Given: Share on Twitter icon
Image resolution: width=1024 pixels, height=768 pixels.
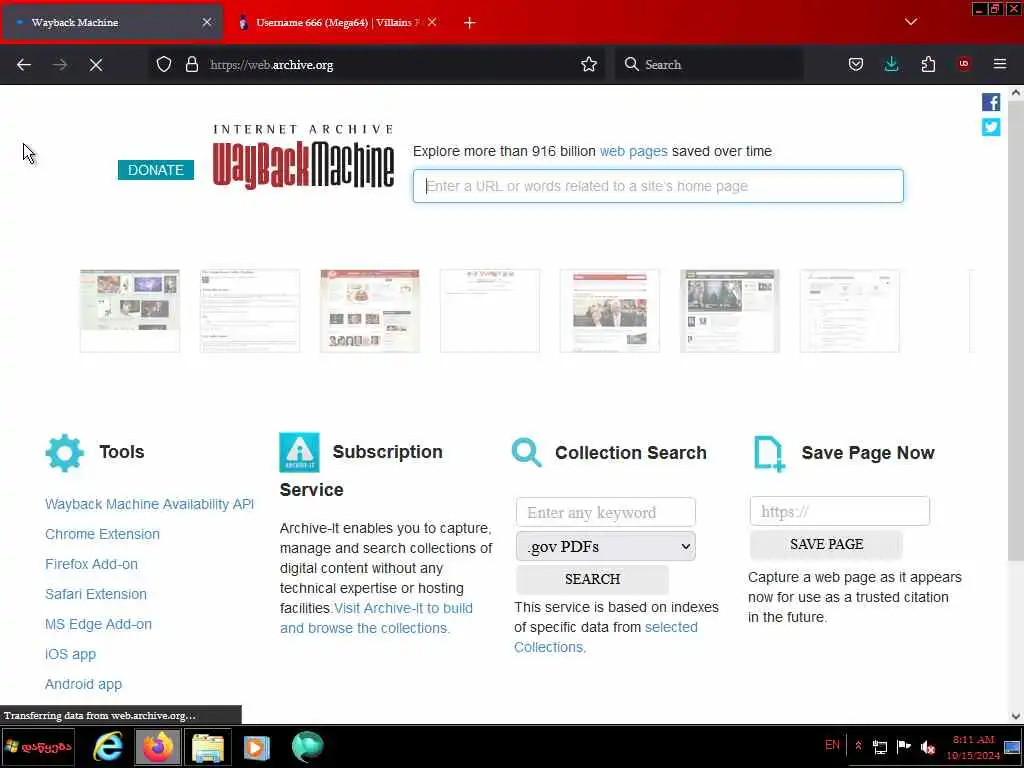Looking at the screenshot, I should [991, 127].
